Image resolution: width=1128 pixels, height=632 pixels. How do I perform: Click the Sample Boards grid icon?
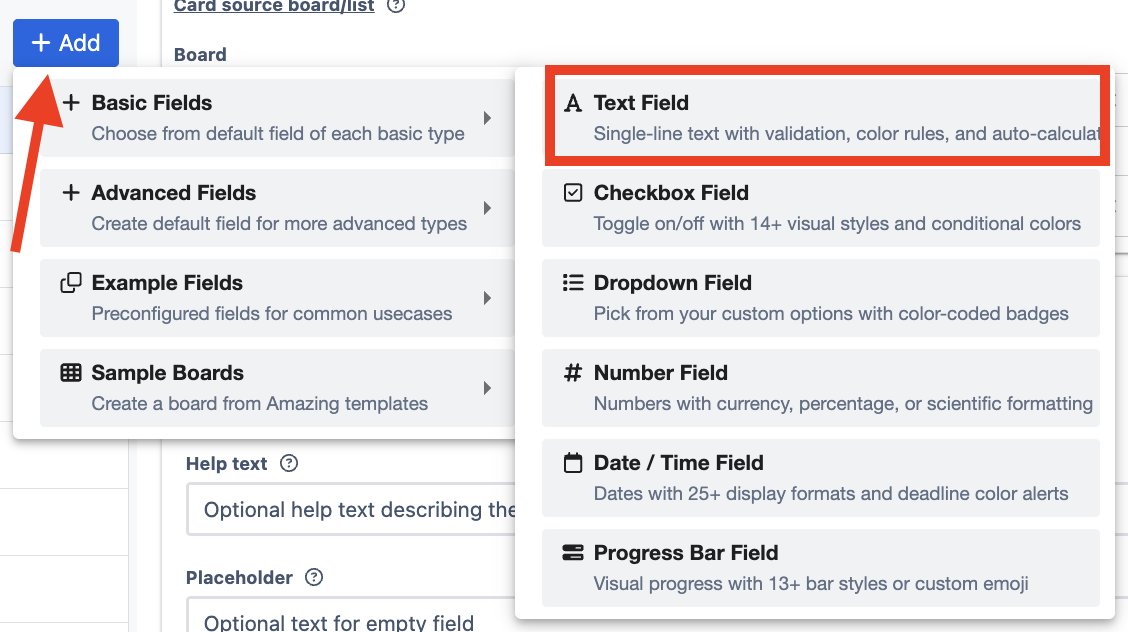(71, 373)
